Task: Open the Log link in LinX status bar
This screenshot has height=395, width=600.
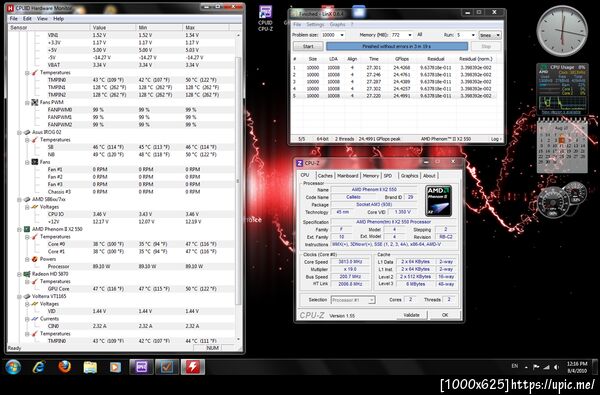Action: click(496, 139)
